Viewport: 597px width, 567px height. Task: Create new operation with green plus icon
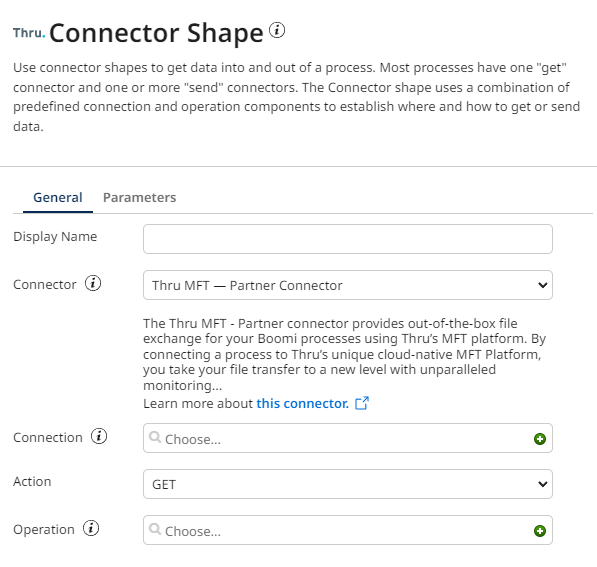click(x=540, y=531)
